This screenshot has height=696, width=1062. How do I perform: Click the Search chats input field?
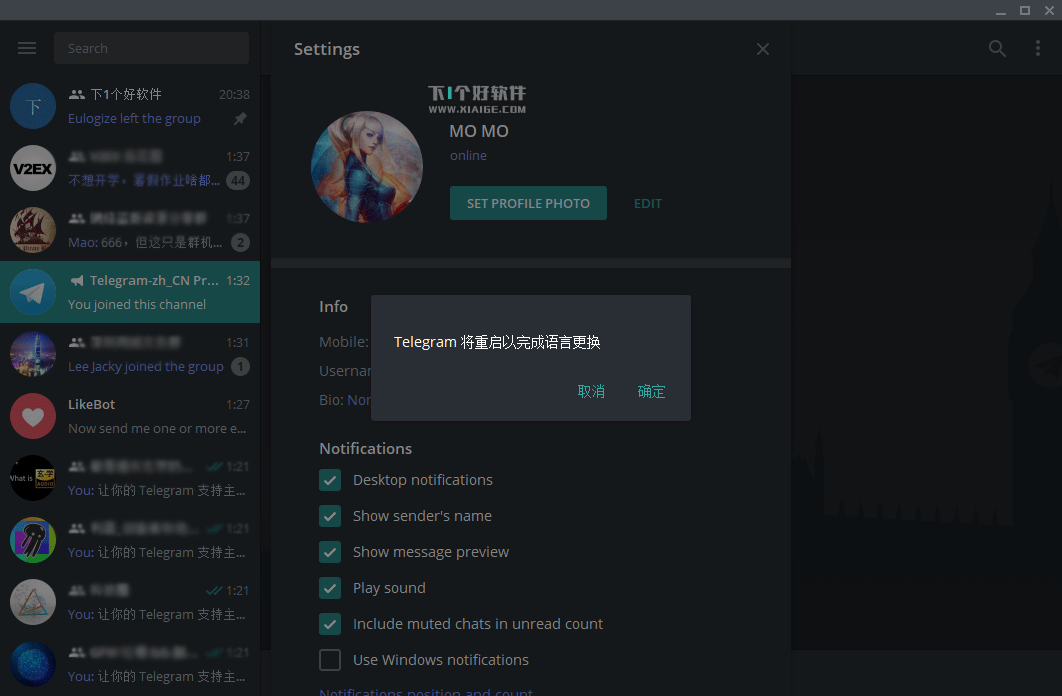pos(152,48)
